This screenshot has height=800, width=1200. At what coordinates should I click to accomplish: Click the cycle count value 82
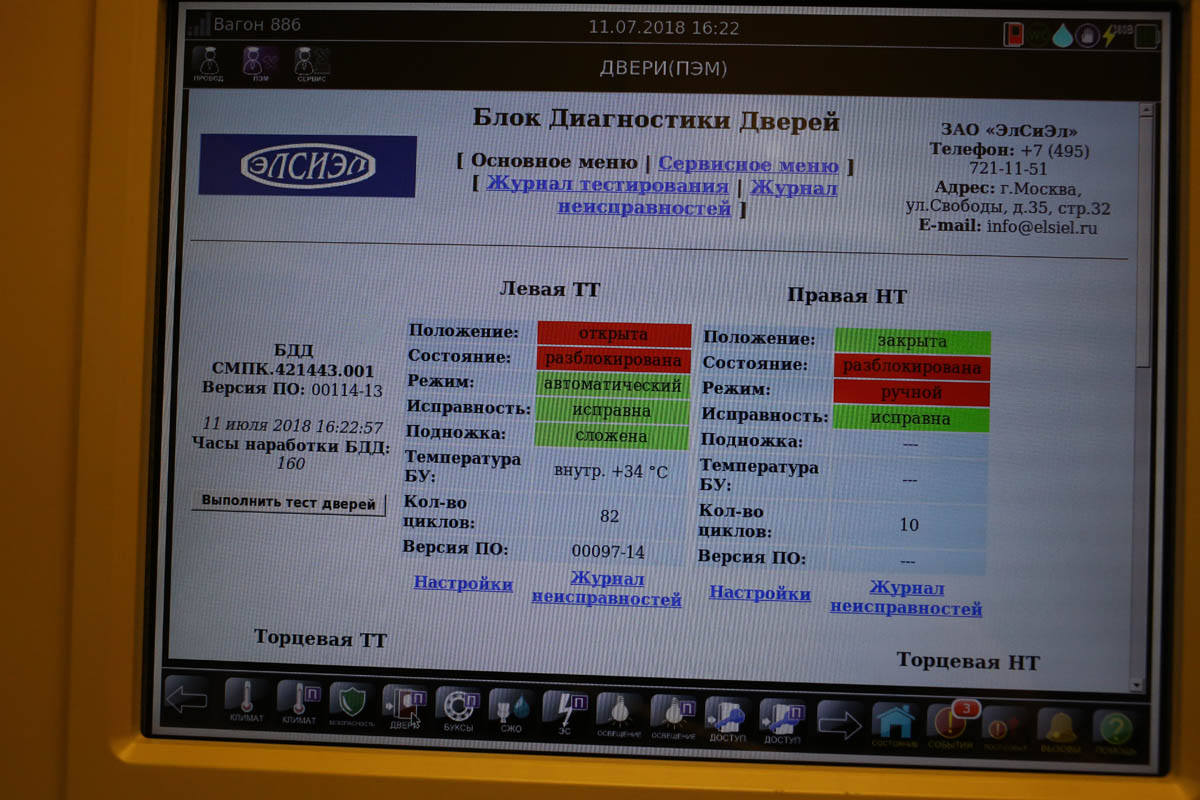[610, 516]
